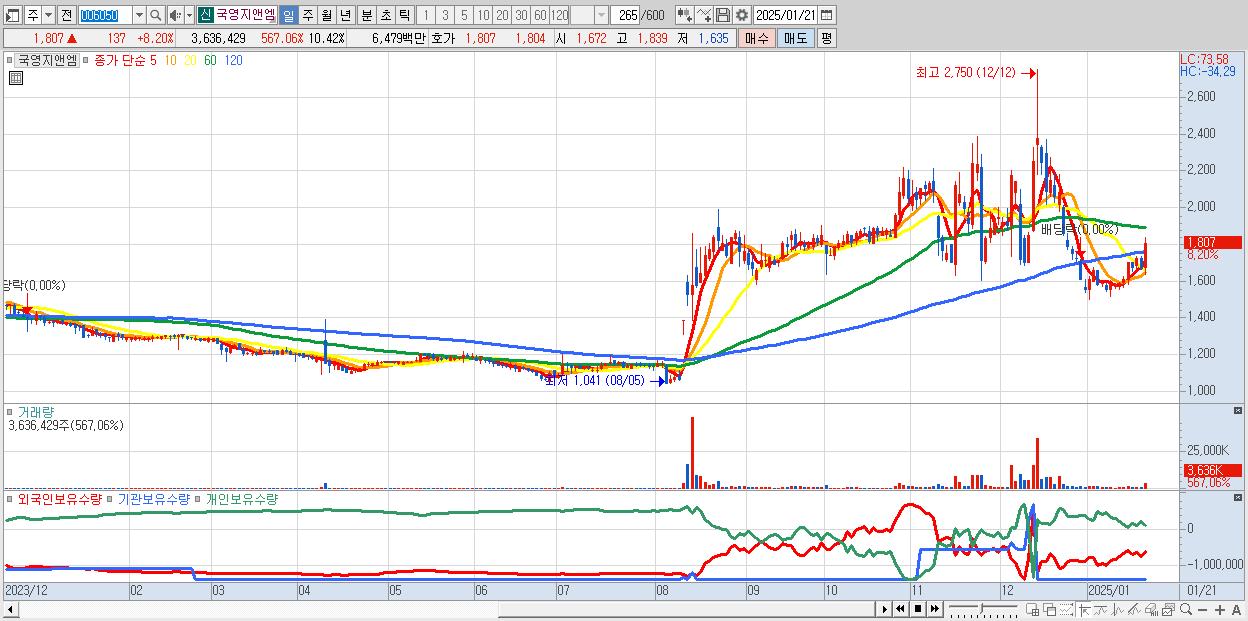Click interval 5 button

coord(464,15)
